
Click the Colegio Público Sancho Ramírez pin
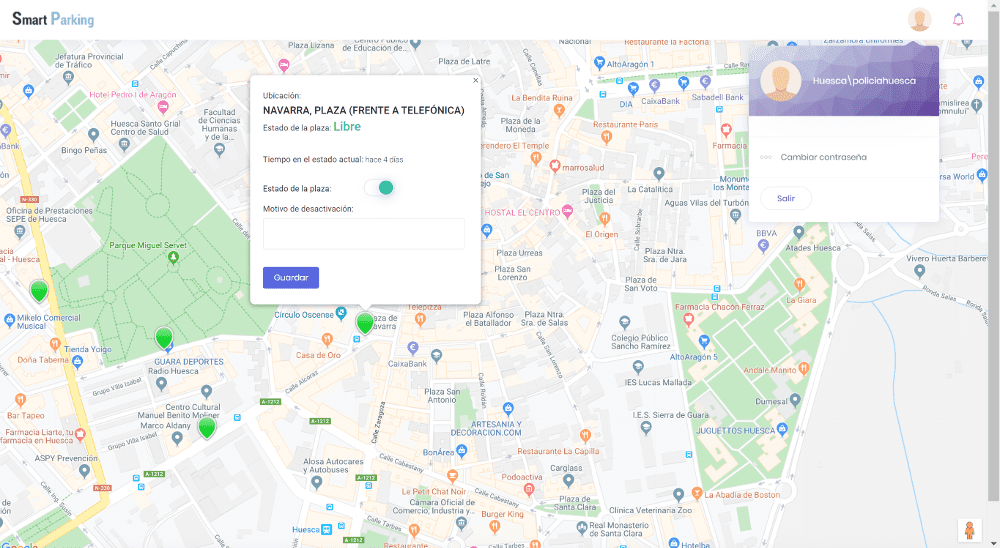click(x=625, y=322)
